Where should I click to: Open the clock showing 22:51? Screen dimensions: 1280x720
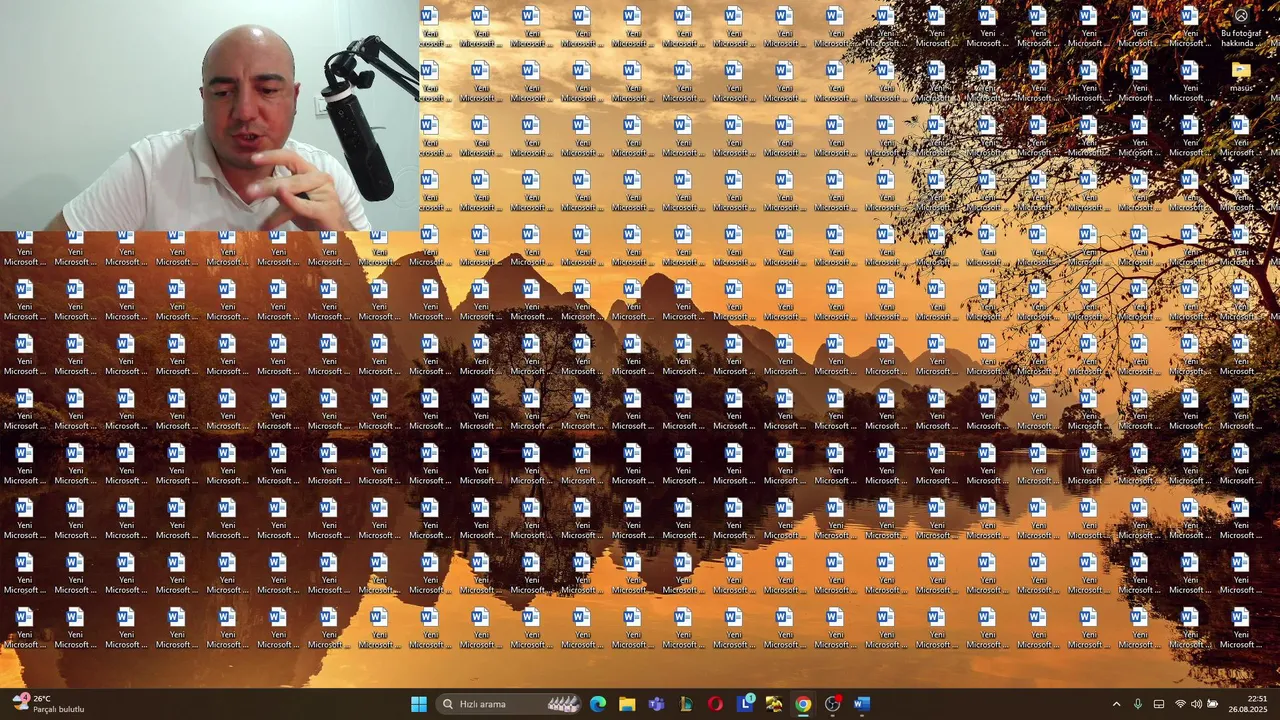point(1248,704)
